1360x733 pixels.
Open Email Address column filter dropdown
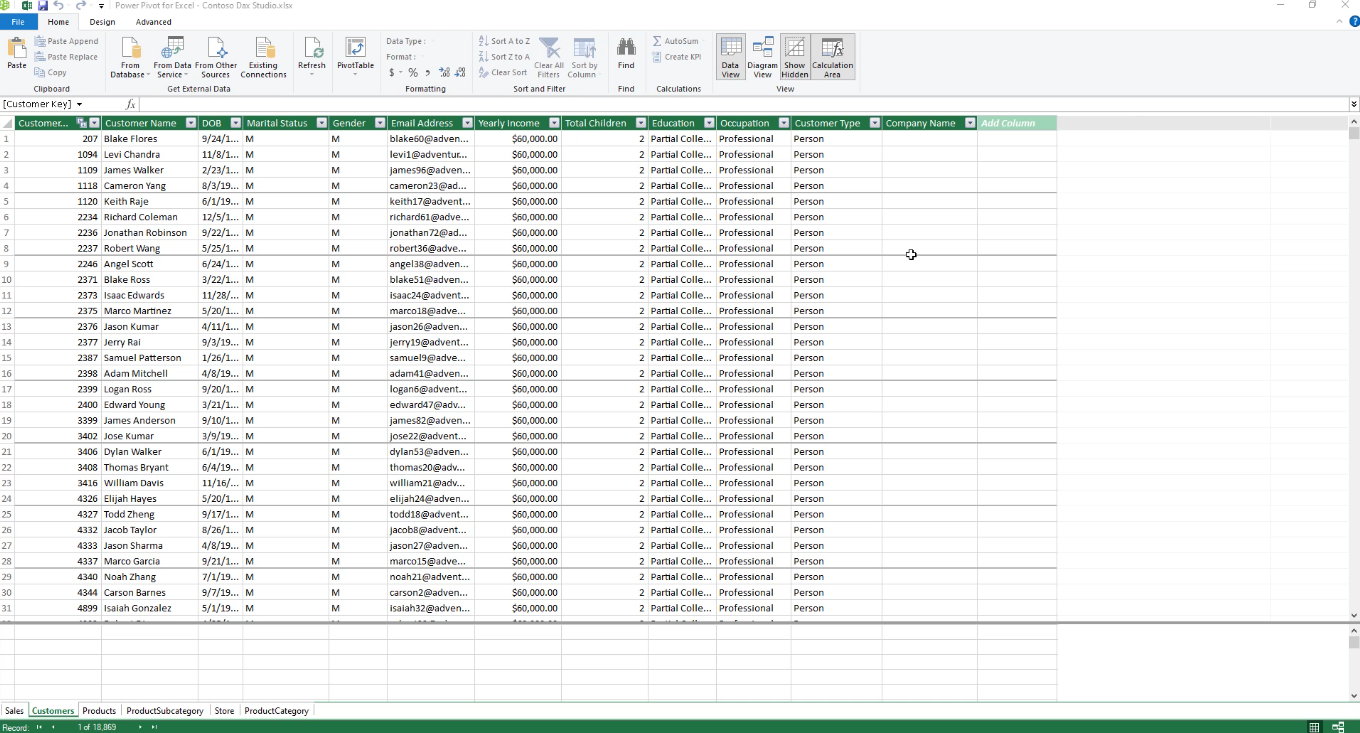click(x=467, y=123)
